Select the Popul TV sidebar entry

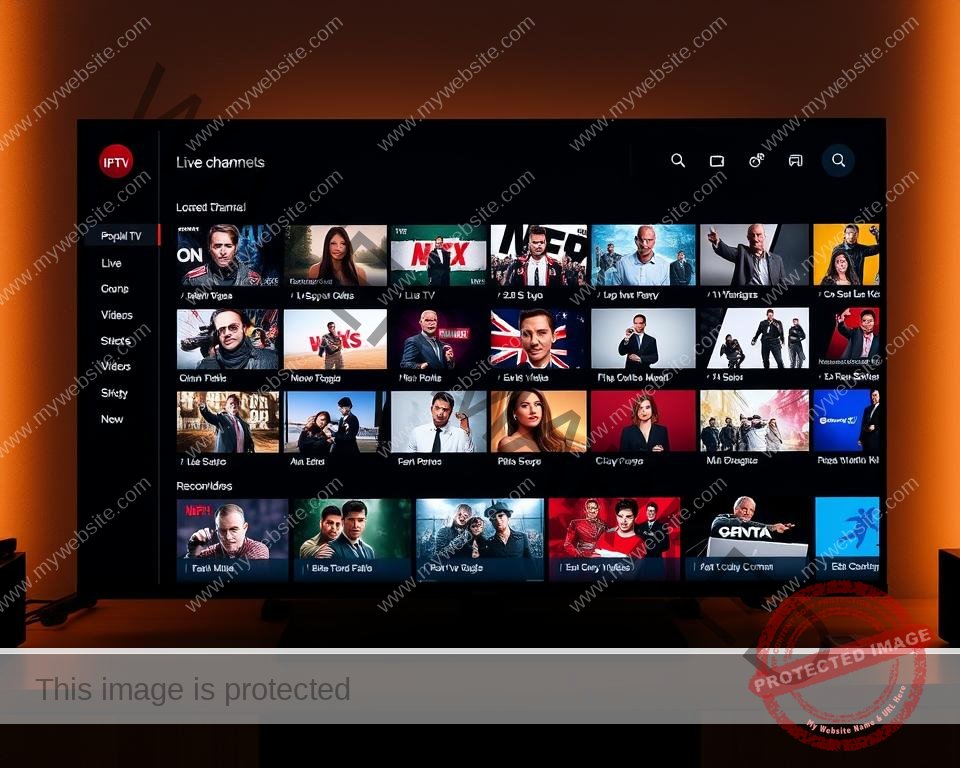pyautogui.click(x=120, y=236)
